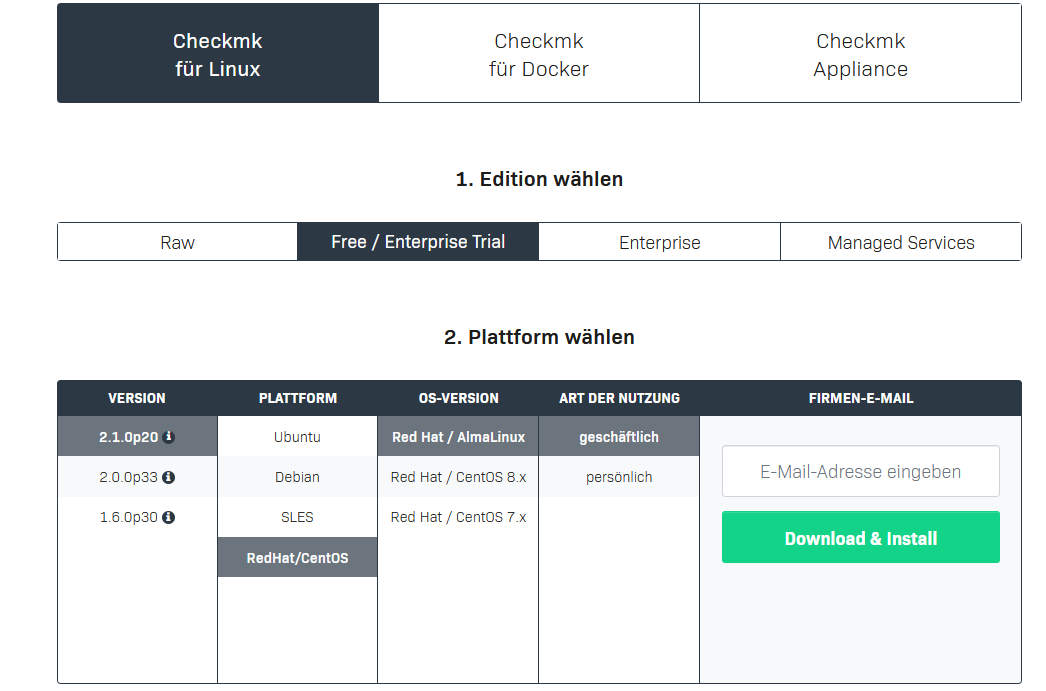1046x691 pixels.
Task: Select Free / Enterprise Trial edition
Action: click(418, 242)
